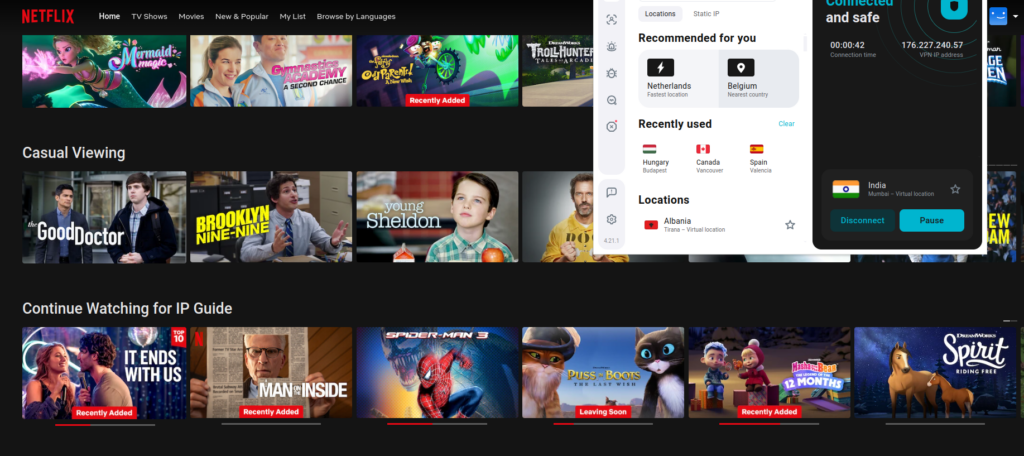Image resolution: width=1024 pixels, height=456 pixels.
Task: Open VPN settings gear icon
Action: [x=611, y=219]
